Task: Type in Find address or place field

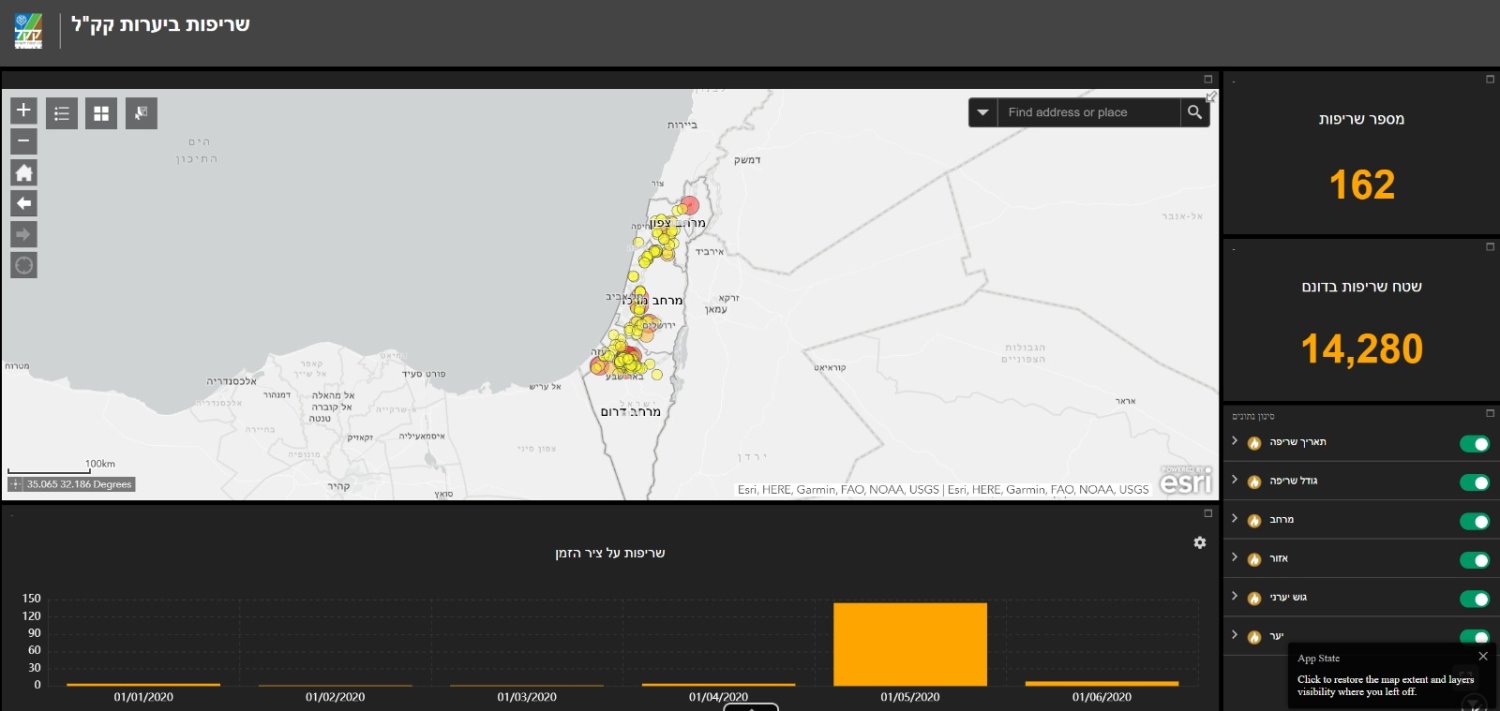Action: tap(1088, 112)
